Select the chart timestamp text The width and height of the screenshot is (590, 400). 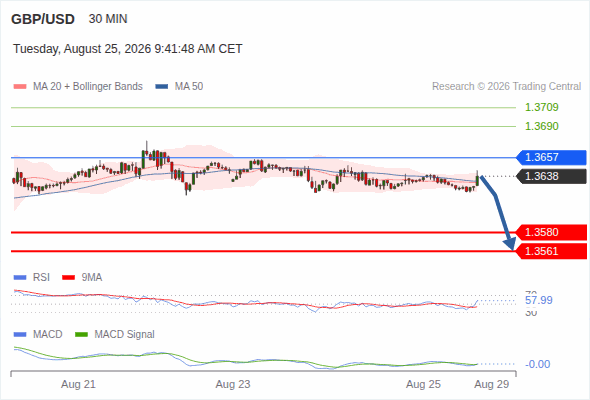coord(128,49)
